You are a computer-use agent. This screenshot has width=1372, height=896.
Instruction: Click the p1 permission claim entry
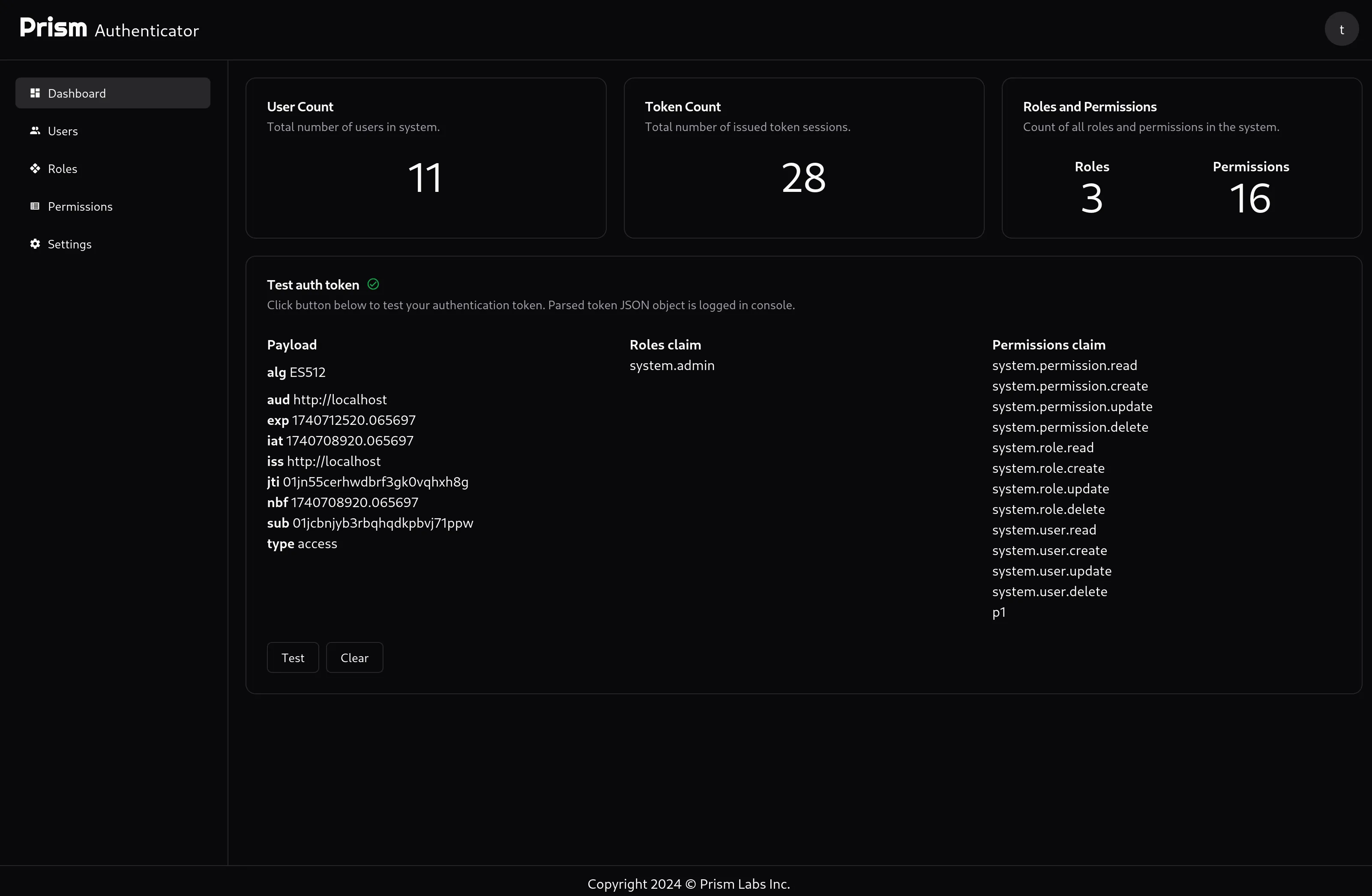(x=998, y=612)
